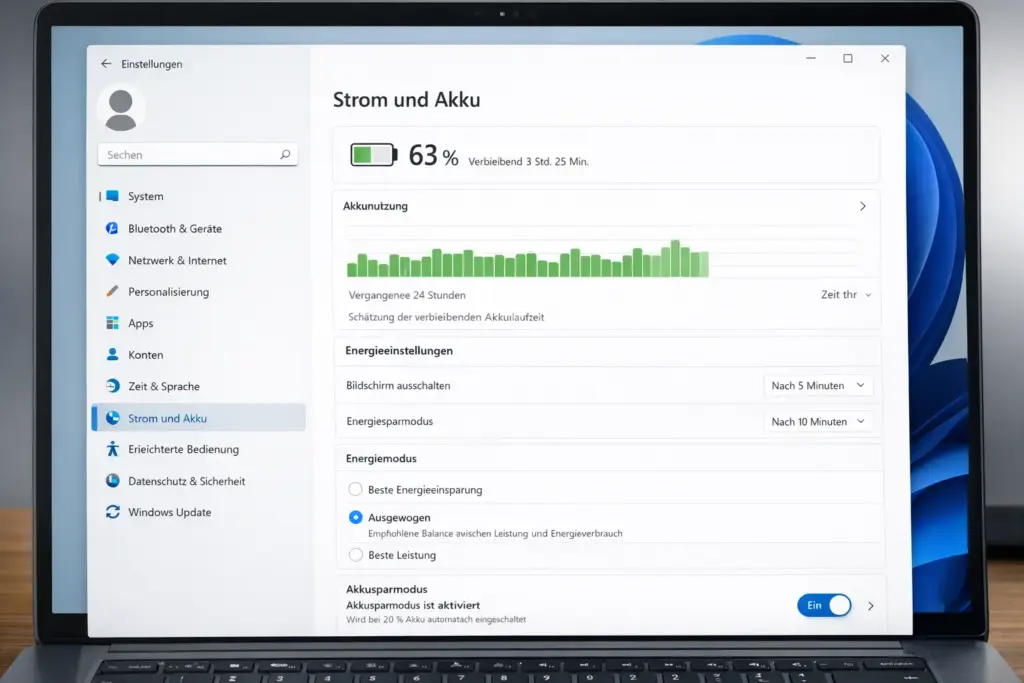Screen dimensions: 1024x683
Task: Open the Zeit filter dropdown for battery usage
Action: pos(846,295)
